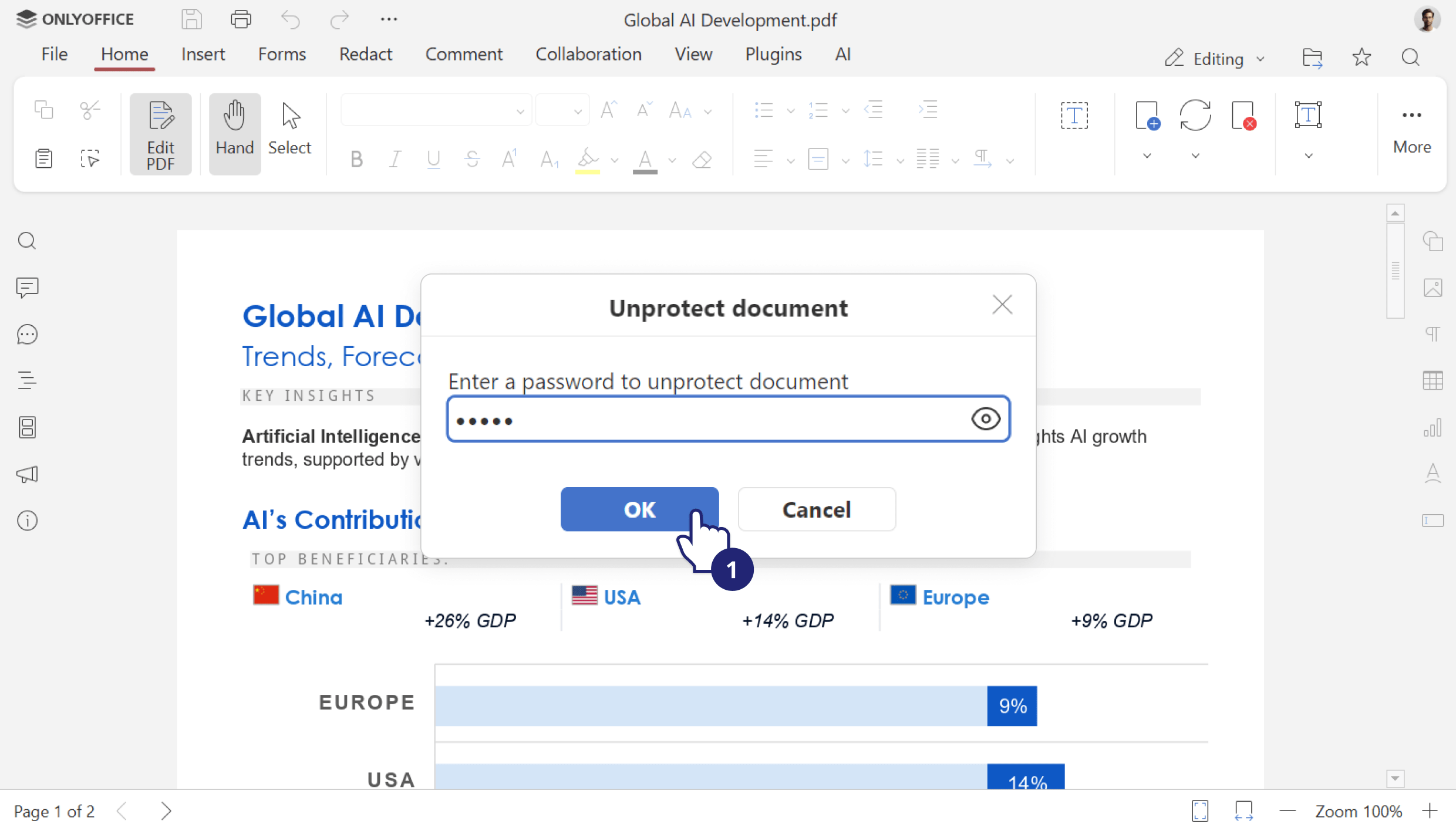Open the Collaboration tab
The image size is (1456, 831).
tap(589, 54)
